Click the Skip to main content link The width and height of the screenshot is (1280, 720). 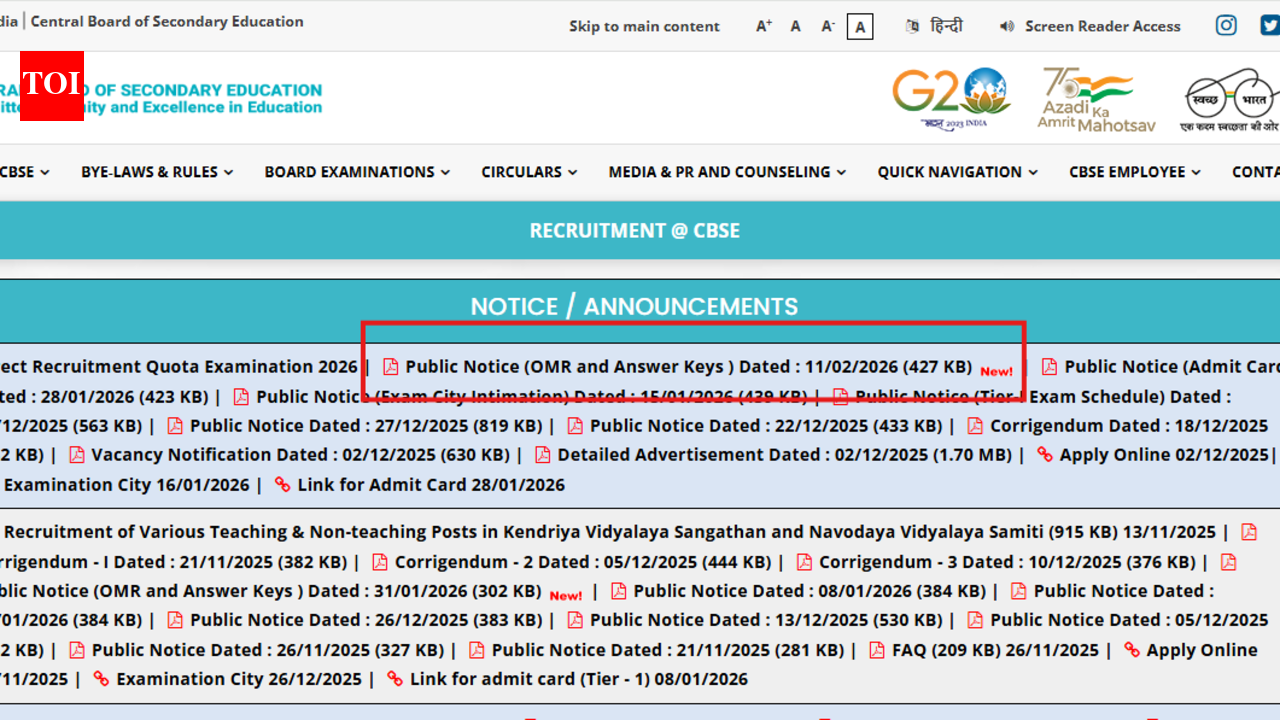click(x=644, y=27)
